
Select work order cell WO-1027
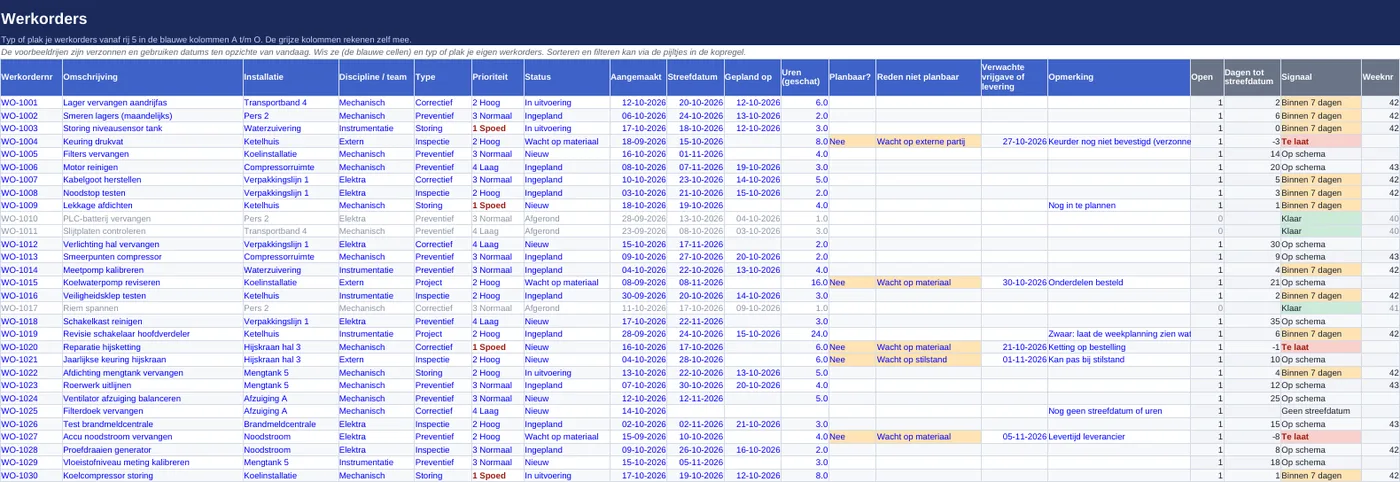(x=30, y=437)
